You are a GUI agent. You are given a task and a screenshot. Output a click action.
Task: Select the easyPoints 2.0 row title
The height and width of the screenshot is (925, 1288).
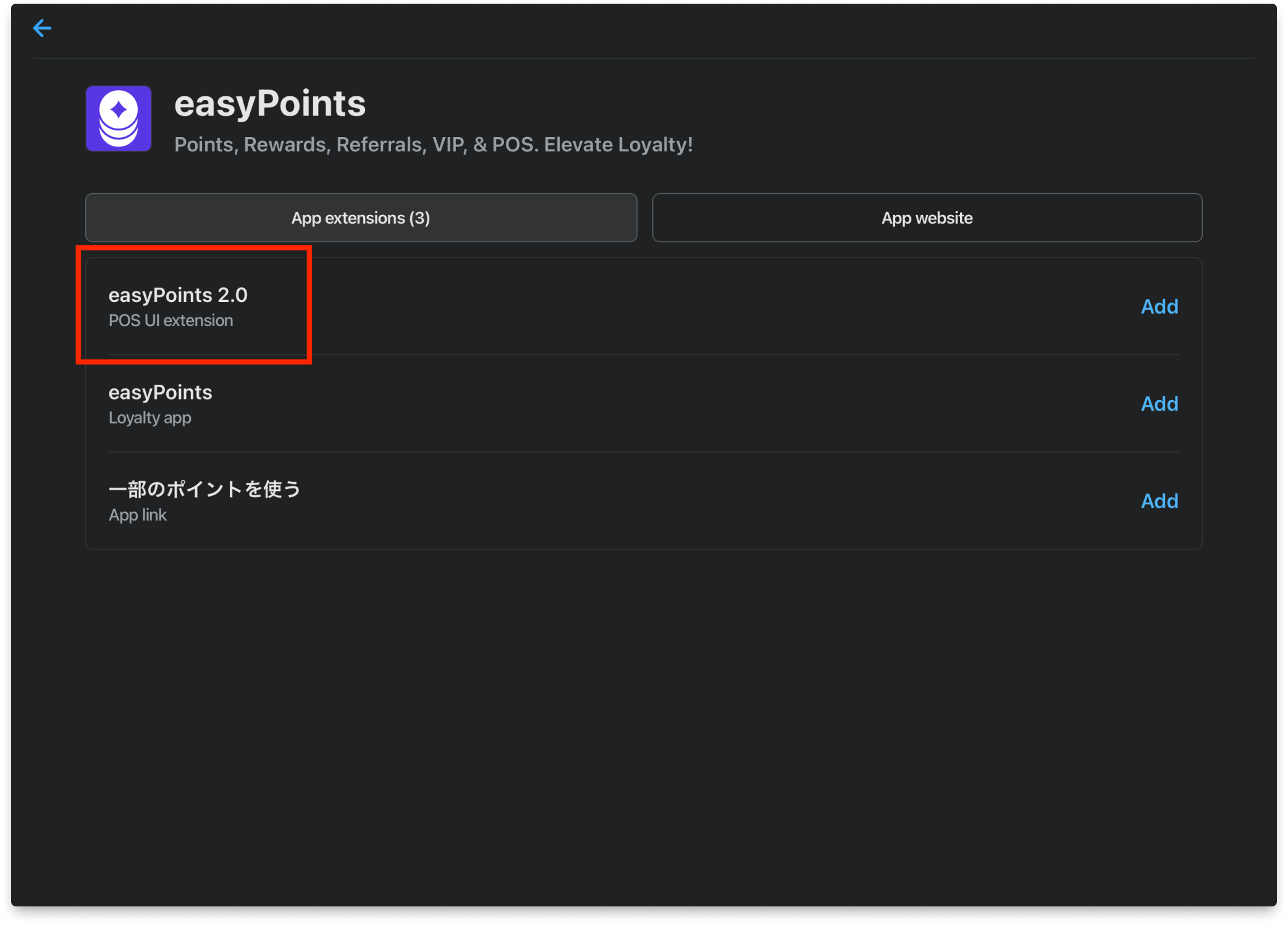pos(178,295)
